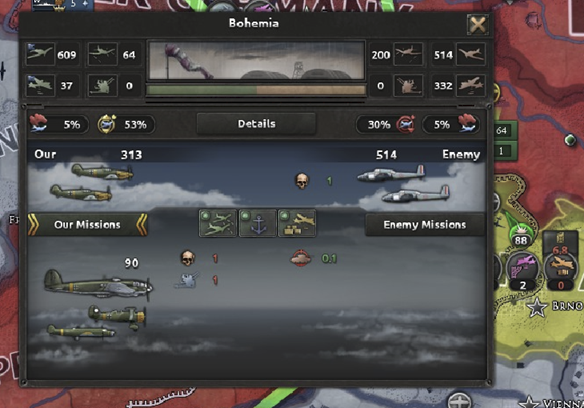Toggle the air superiority mission filter

218,223
